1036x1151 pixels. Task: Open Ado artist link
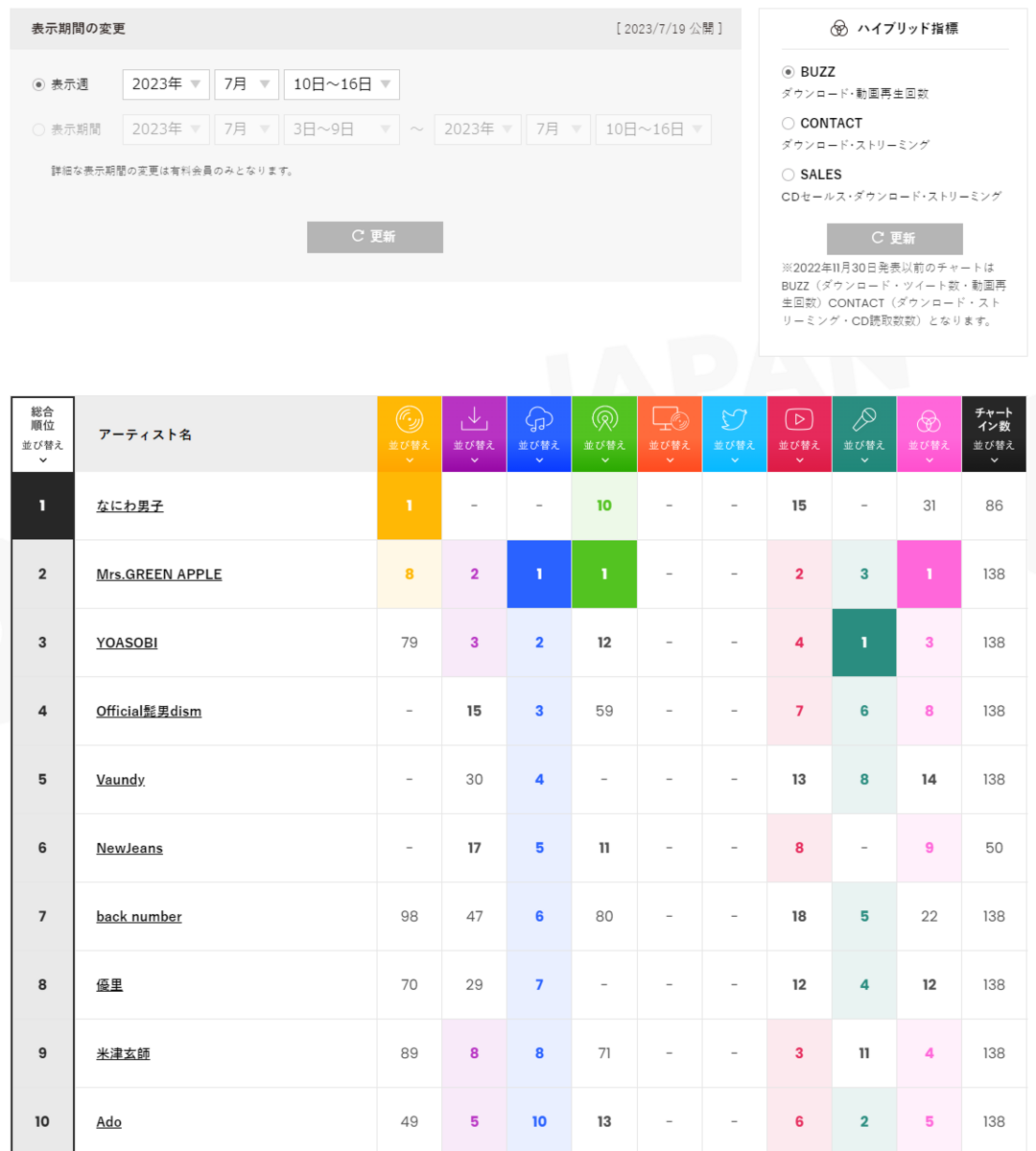tap(109, 1121)
